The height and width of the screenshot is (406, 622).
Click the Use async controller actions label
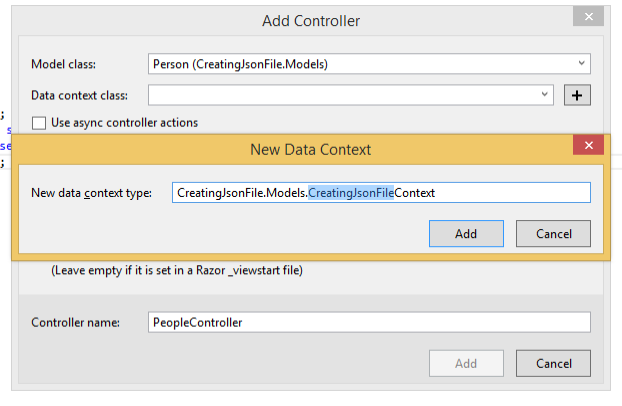click(x=124, y=123)
